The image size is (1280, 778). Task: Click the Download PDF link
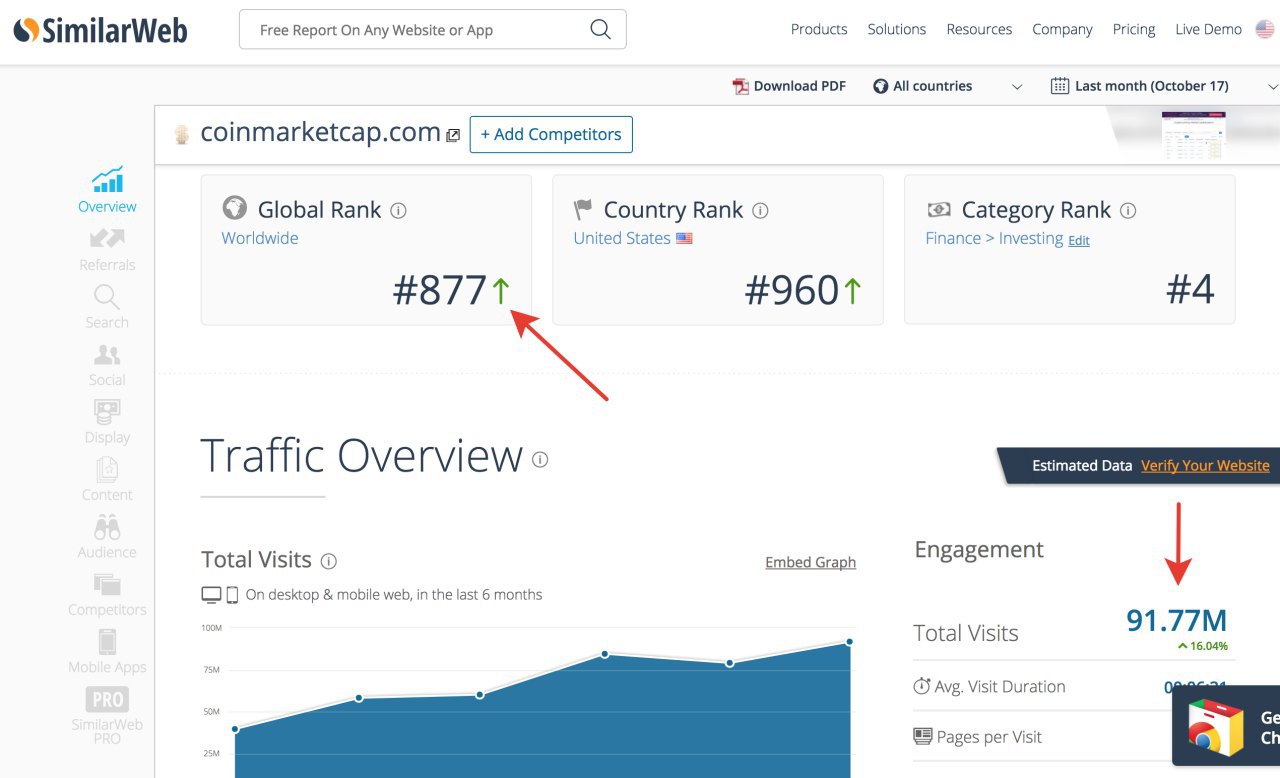click(x=799, y=86)
